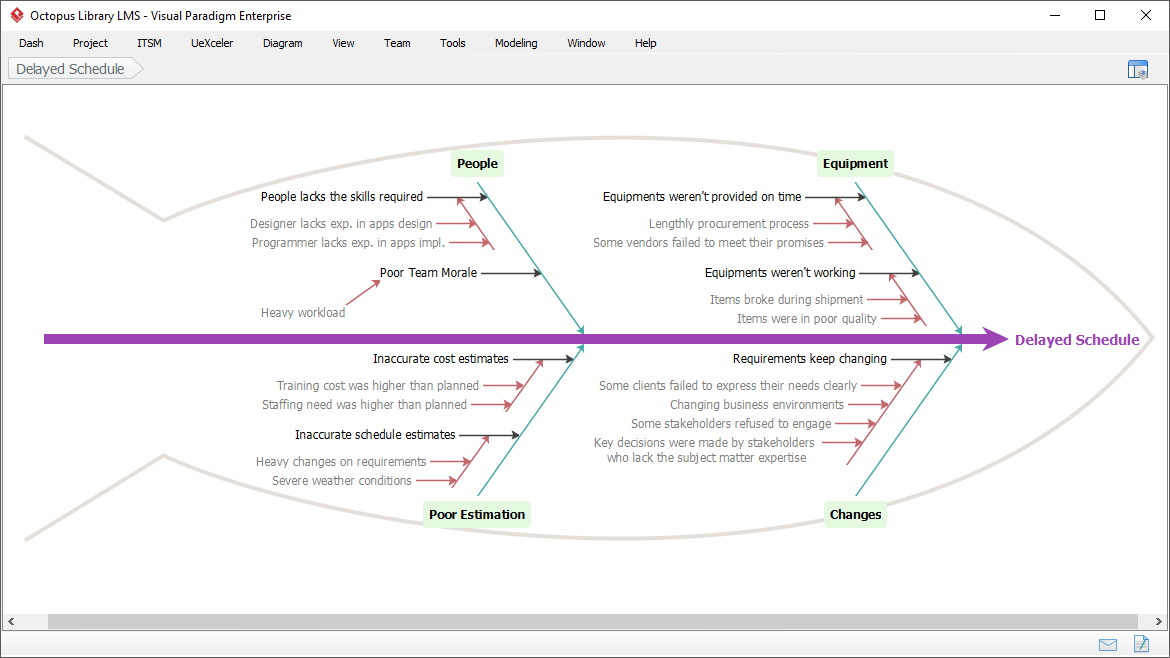Select the Heavy workload cause node

point(302,312)
